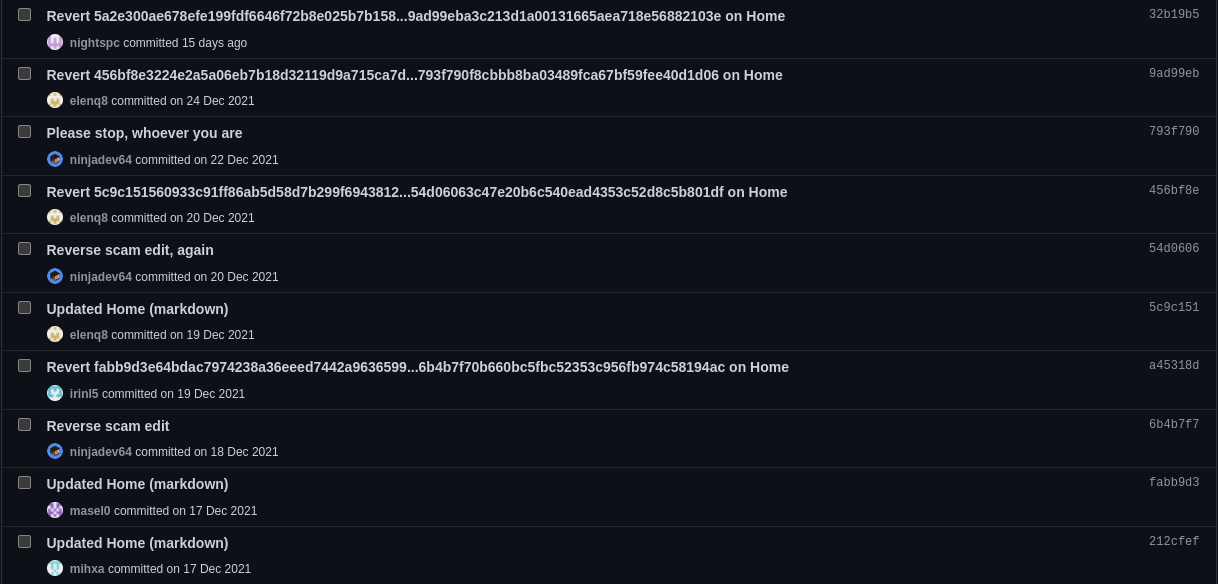Click nightspc's avatar on the top commit
Image resolution: width=1218 pixels, height=584 pixels.
55,42
